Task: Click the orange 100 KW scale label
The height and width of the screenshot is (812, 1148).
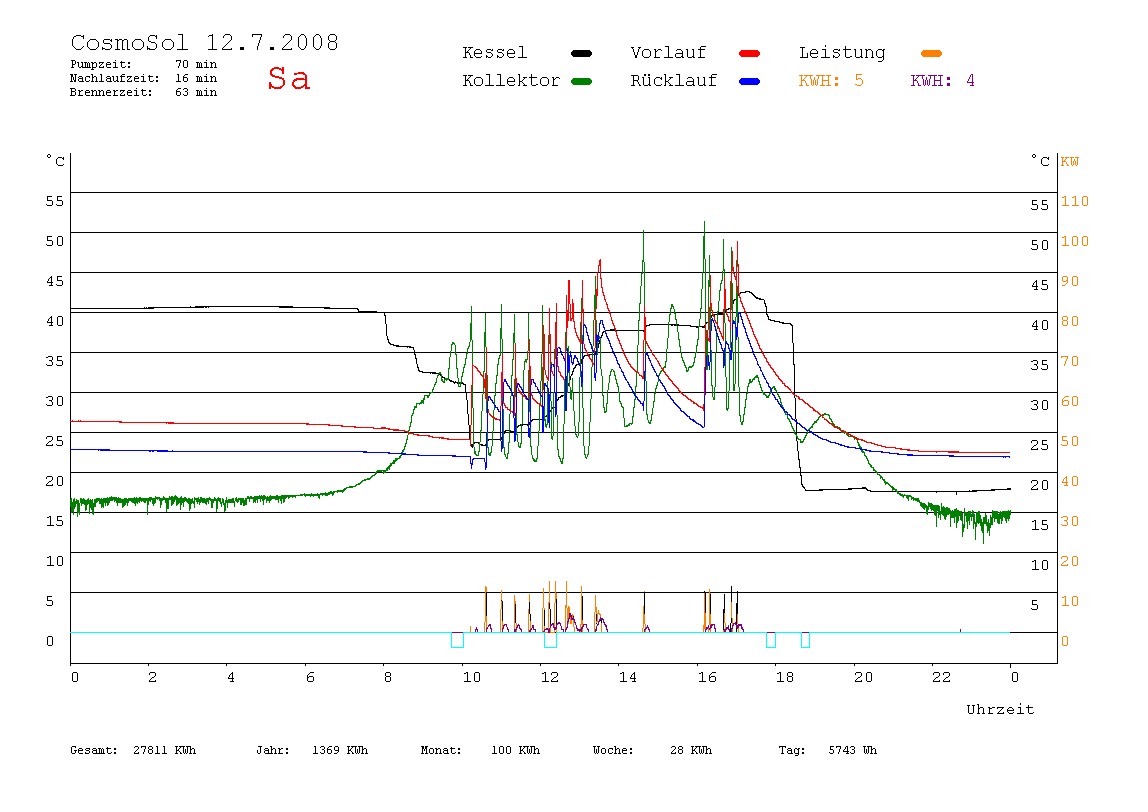Action: pyautogui.click(x=1075, y=242)
